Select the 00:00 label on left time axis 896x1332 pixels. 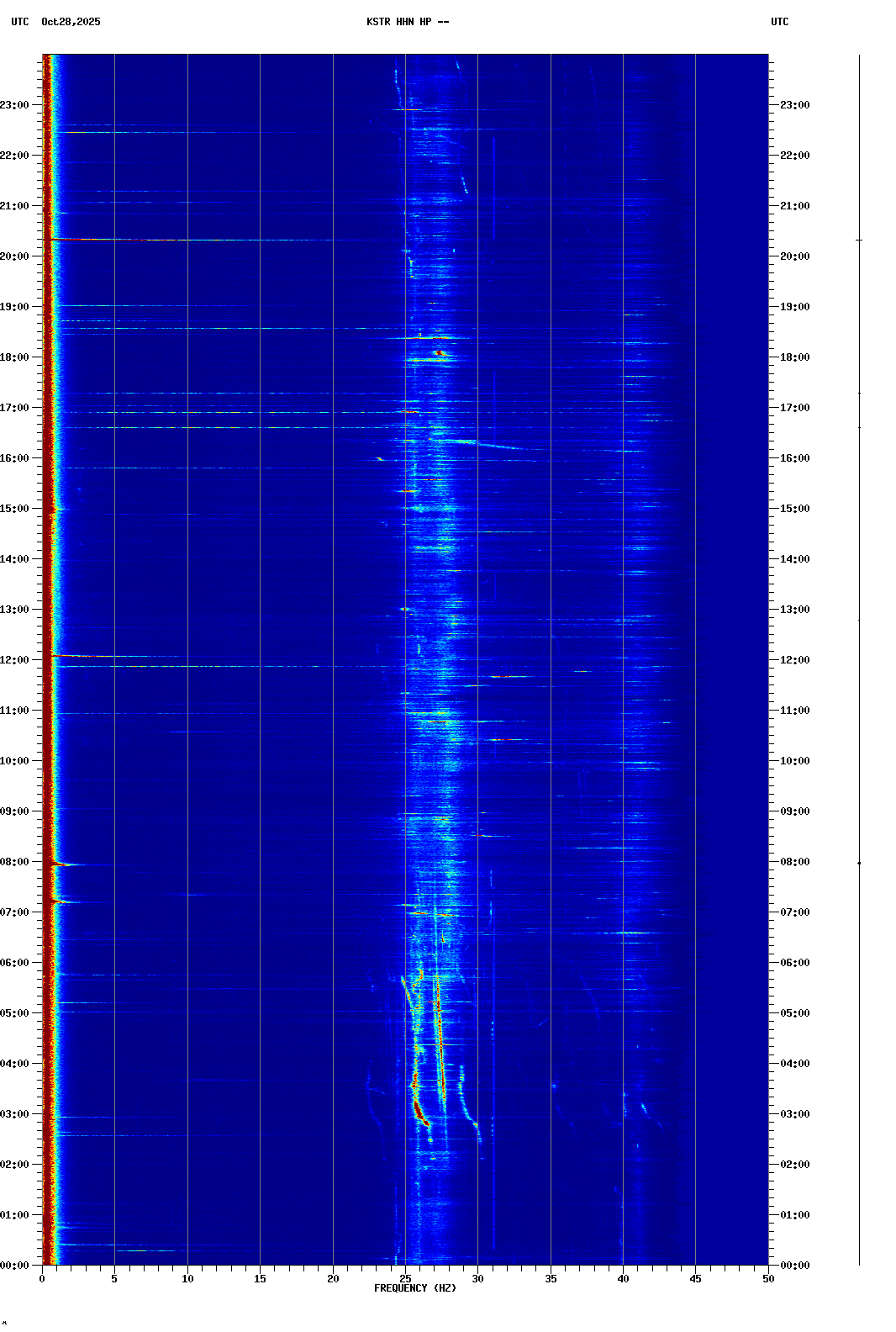(14, 1266)
